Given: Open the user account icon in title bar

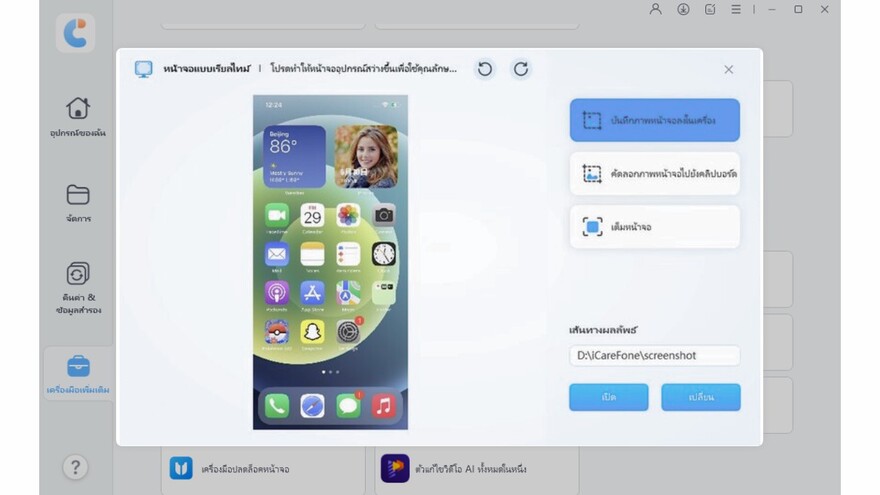Looking at the screenshot, I should pos(655,9).
